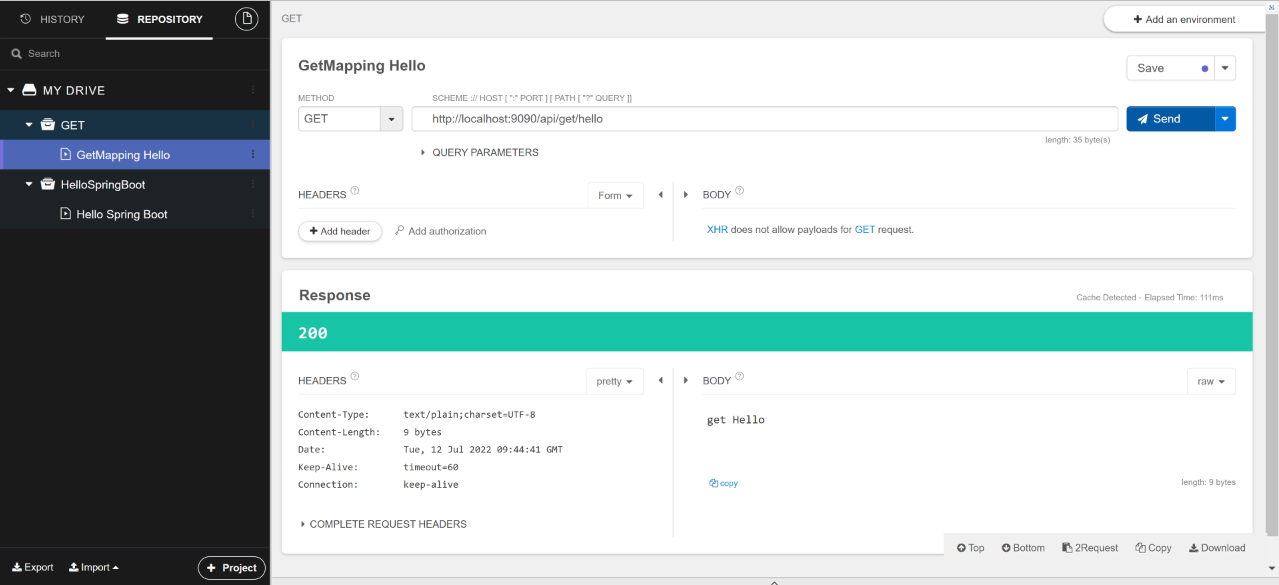Expand QUERY PARAMETERS section
The height and width of the screenshot is (585, 1279).
[x=479, y=153]
